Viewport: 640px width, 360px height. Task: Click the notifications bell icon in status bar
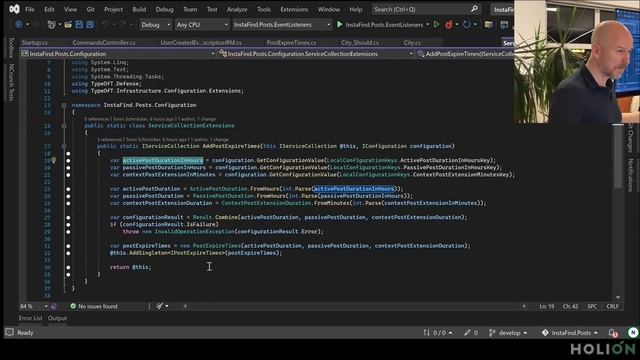pyautogui.click(x=612, y=333)
